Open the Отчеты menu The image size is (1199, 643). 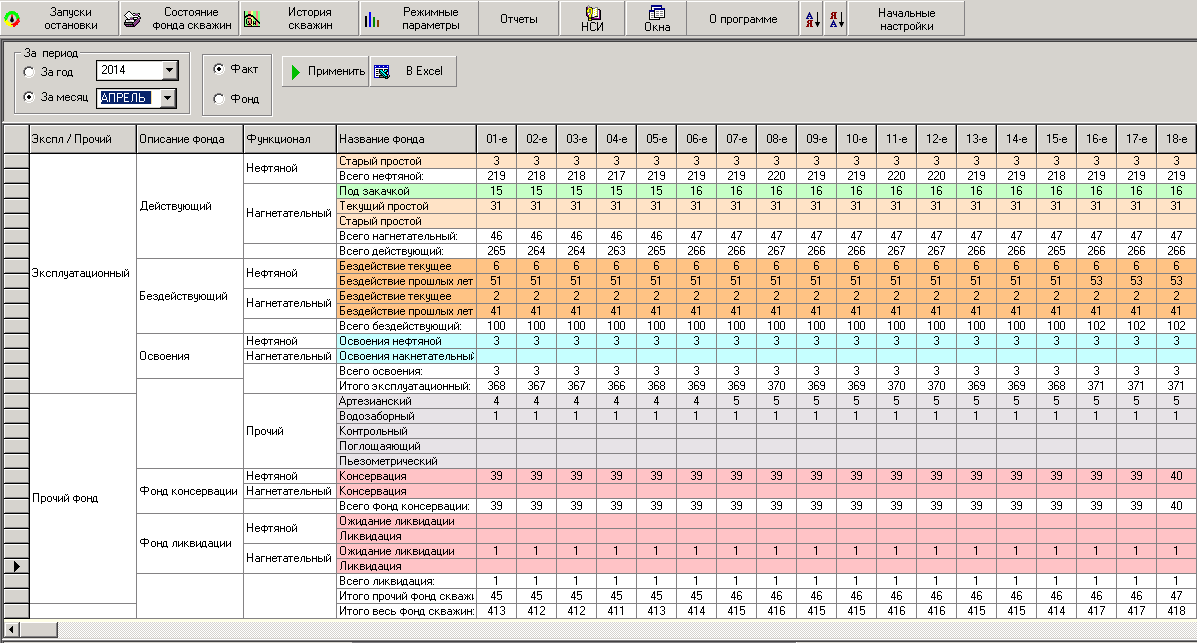(x=519, y=18)
